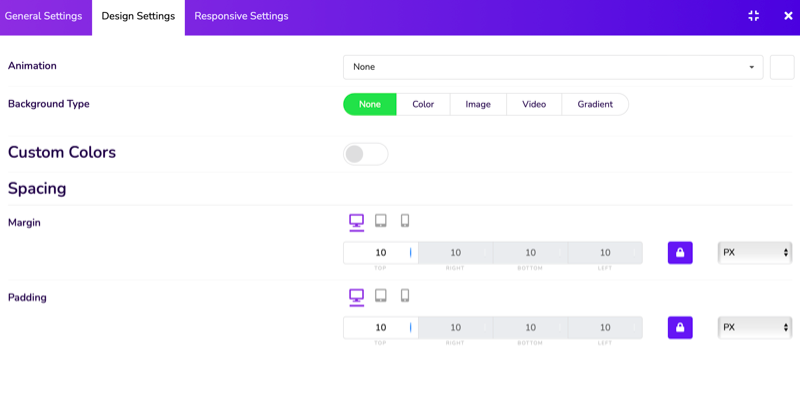
Task: Click the Padding right value field
Action: tap(456, 328)
